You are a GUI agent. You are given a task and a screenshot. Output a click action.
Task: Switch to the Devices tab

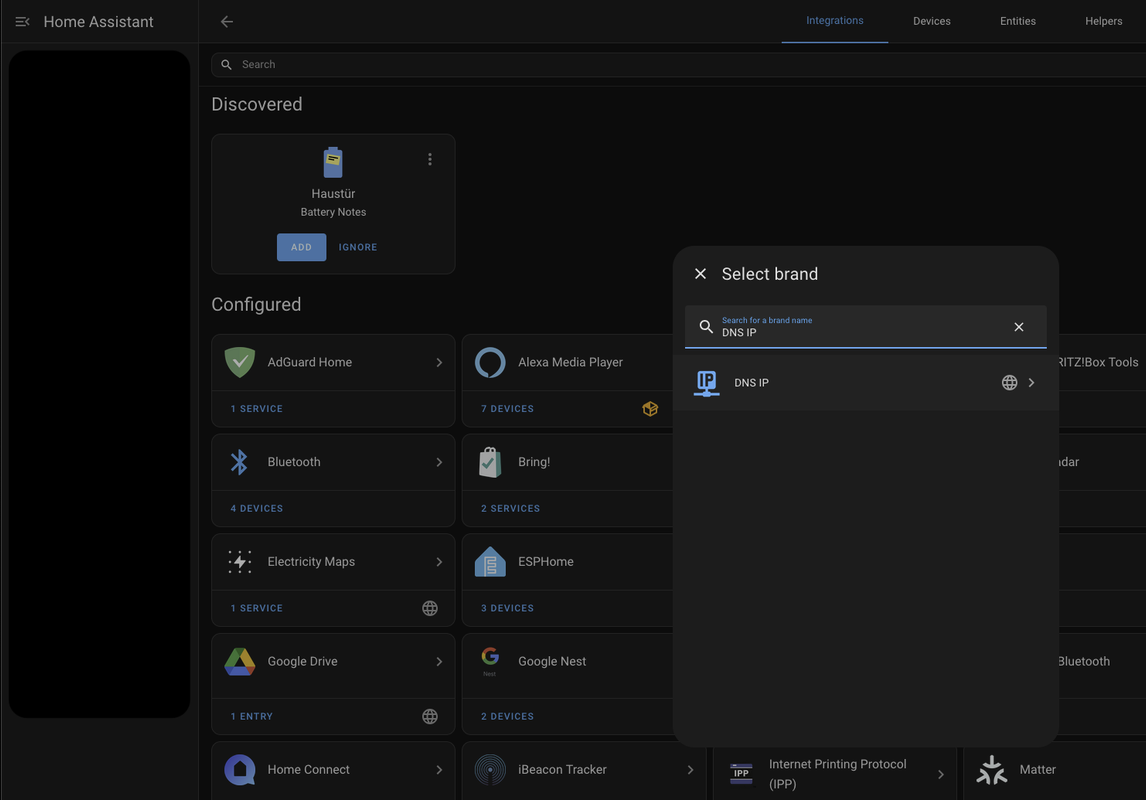tap(931, 21)
